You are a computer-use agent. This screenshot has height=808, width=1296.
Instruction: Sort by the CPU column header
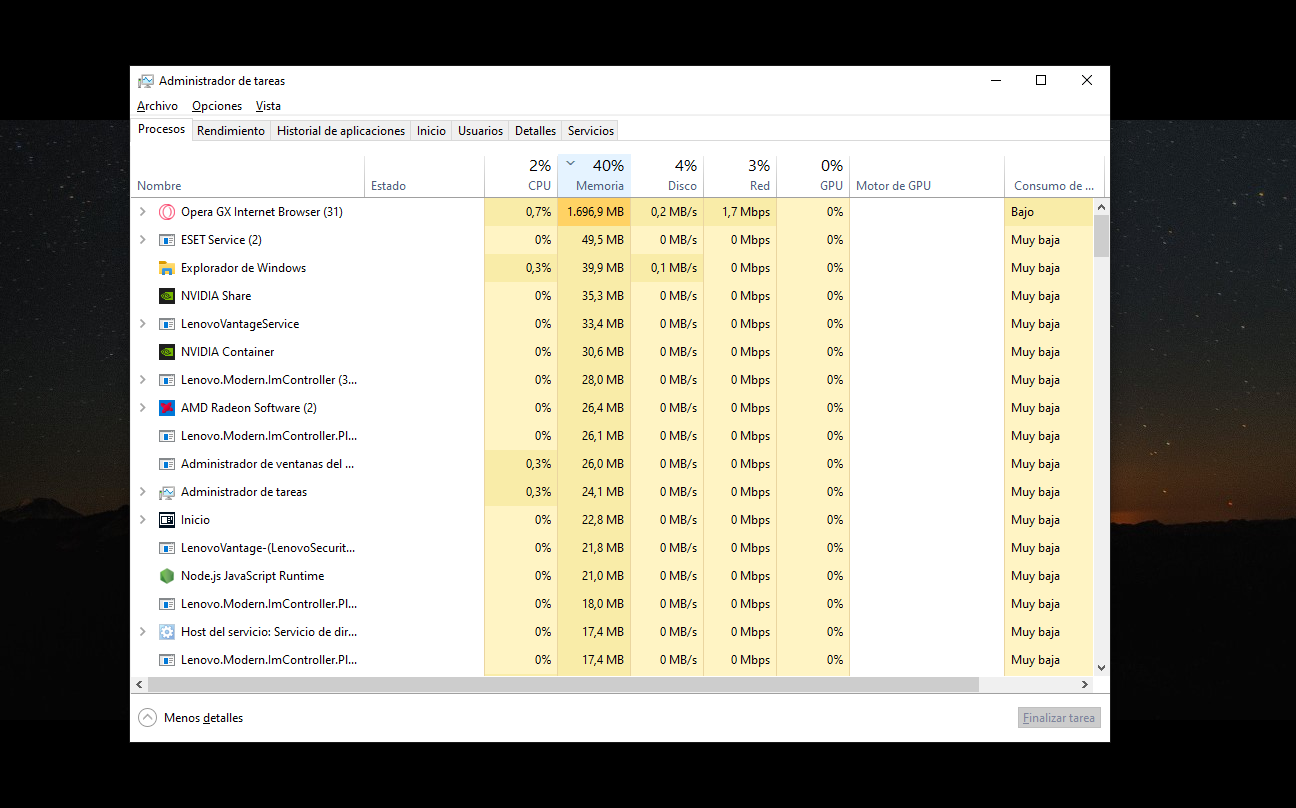point(521,176)
